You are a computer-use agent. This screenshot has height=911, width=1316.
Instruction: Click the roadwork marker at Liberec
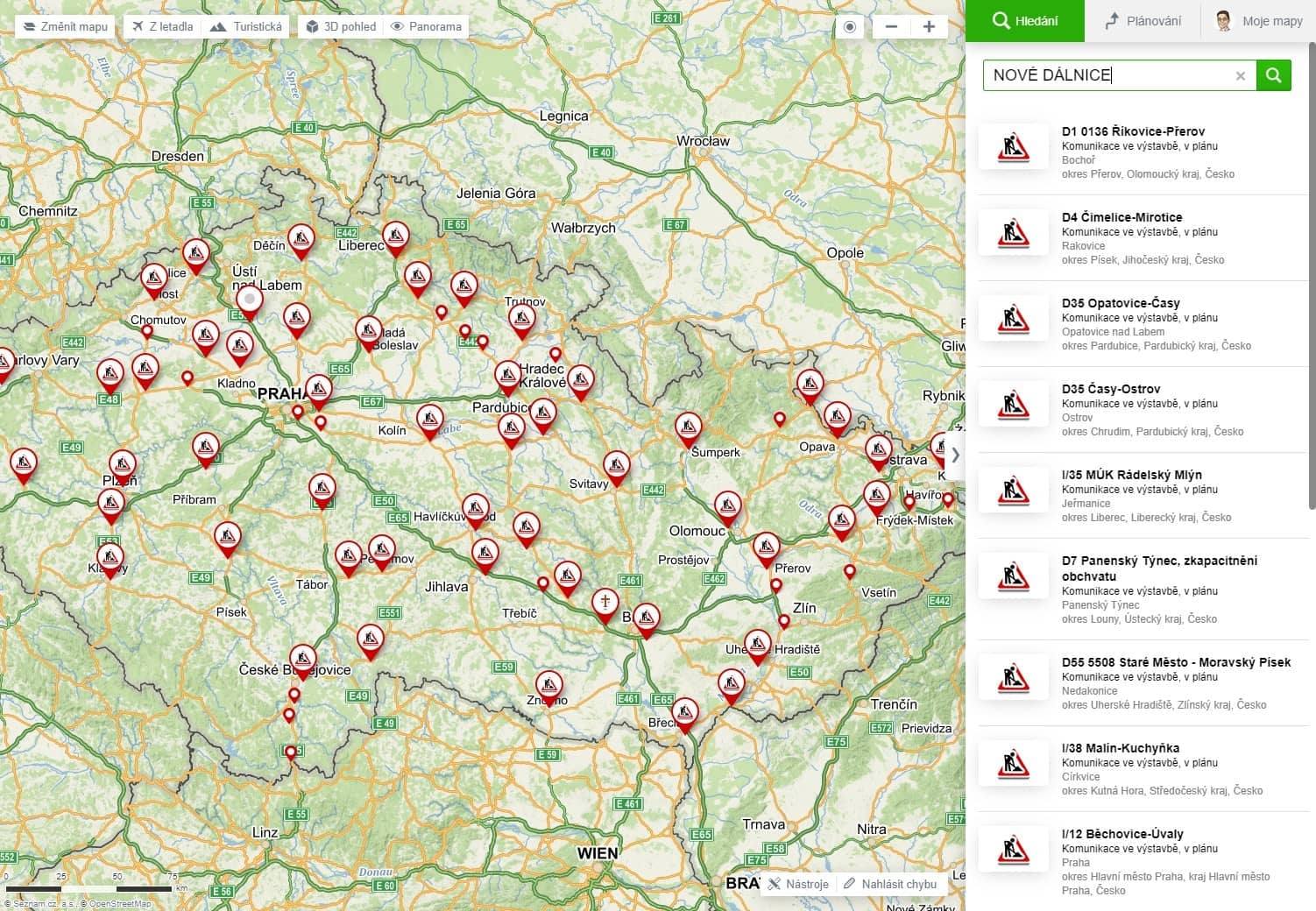pos(396,238)
